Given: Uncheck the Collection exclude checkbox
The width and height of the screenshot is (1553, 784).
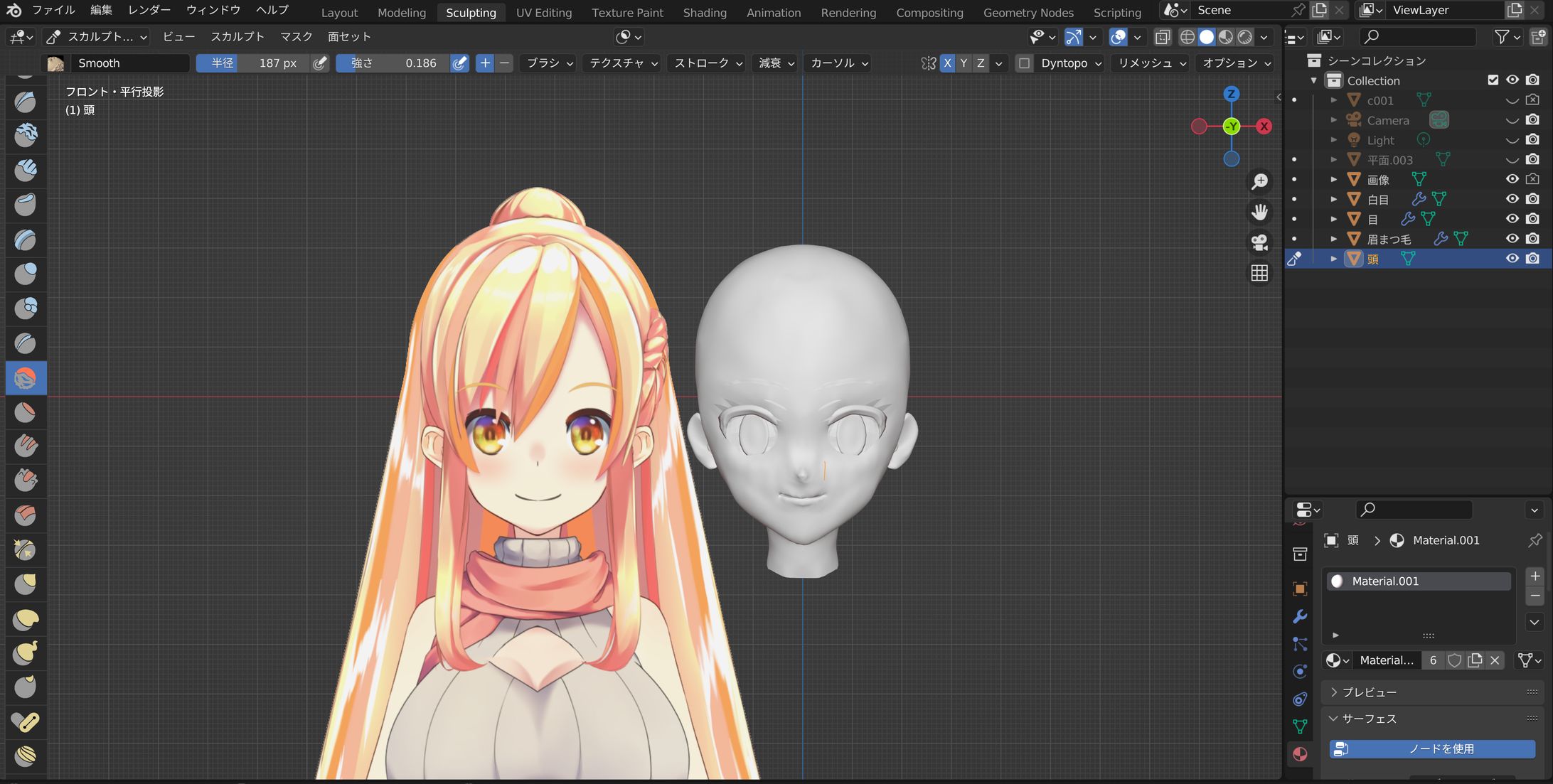Looking at the screenshot, I should pos(1493,80).
